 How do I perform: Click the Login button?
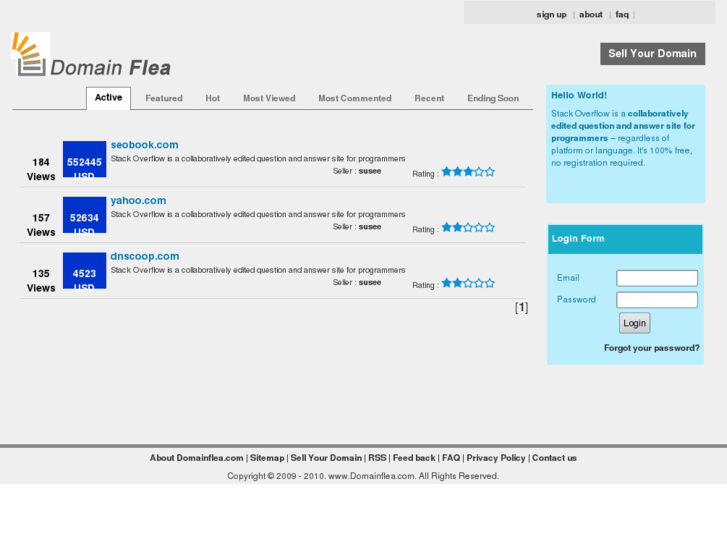click(634, 323)
